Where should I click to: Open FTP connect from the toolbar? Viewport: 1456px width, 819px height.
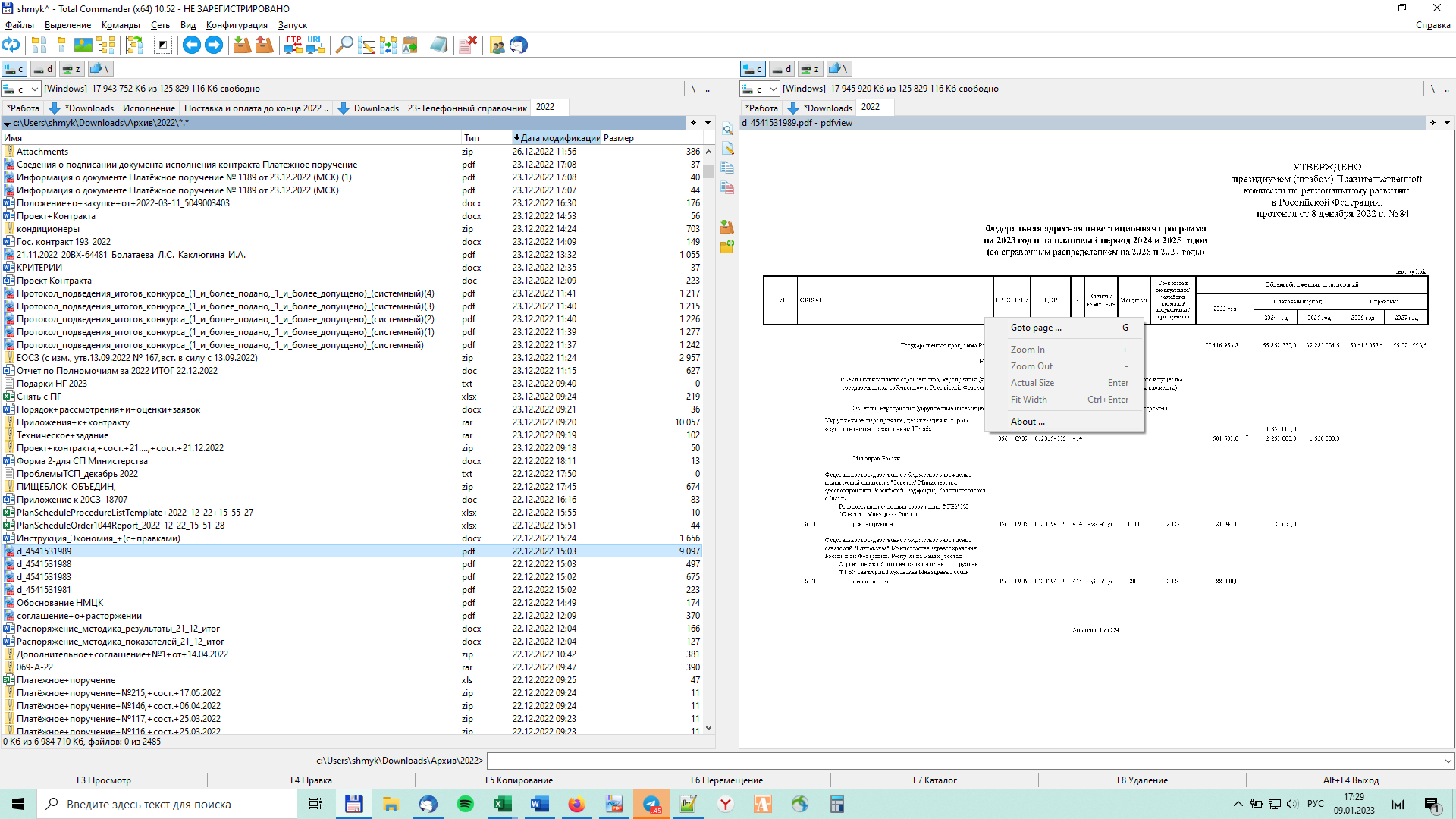293,45
